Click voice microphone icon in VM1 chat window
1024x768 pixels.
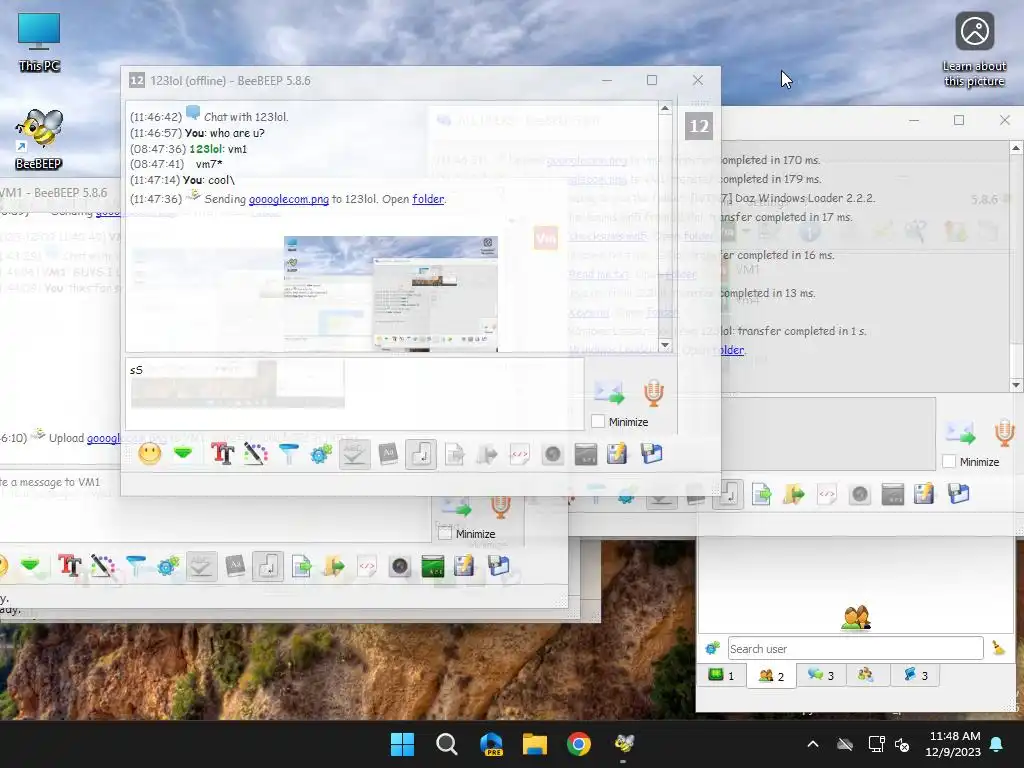point(500,506)
